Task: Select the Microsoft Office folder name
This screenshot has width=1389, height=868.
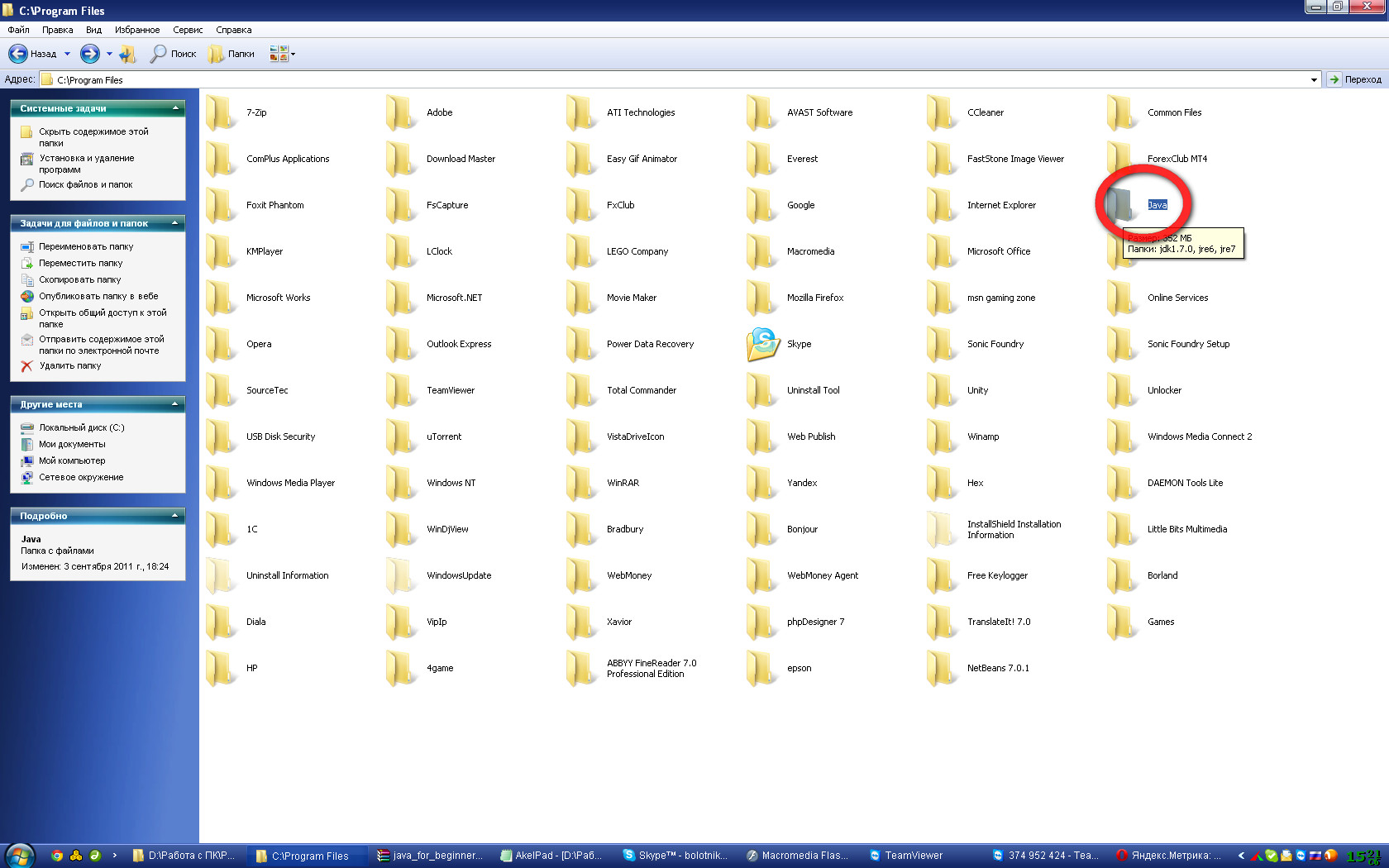Action: [x=999, y=251]
